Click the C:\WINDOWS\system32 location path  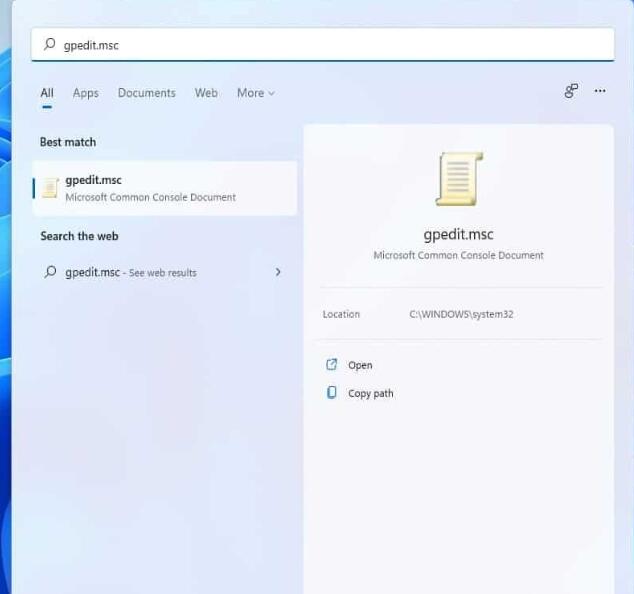click(461, 314)
